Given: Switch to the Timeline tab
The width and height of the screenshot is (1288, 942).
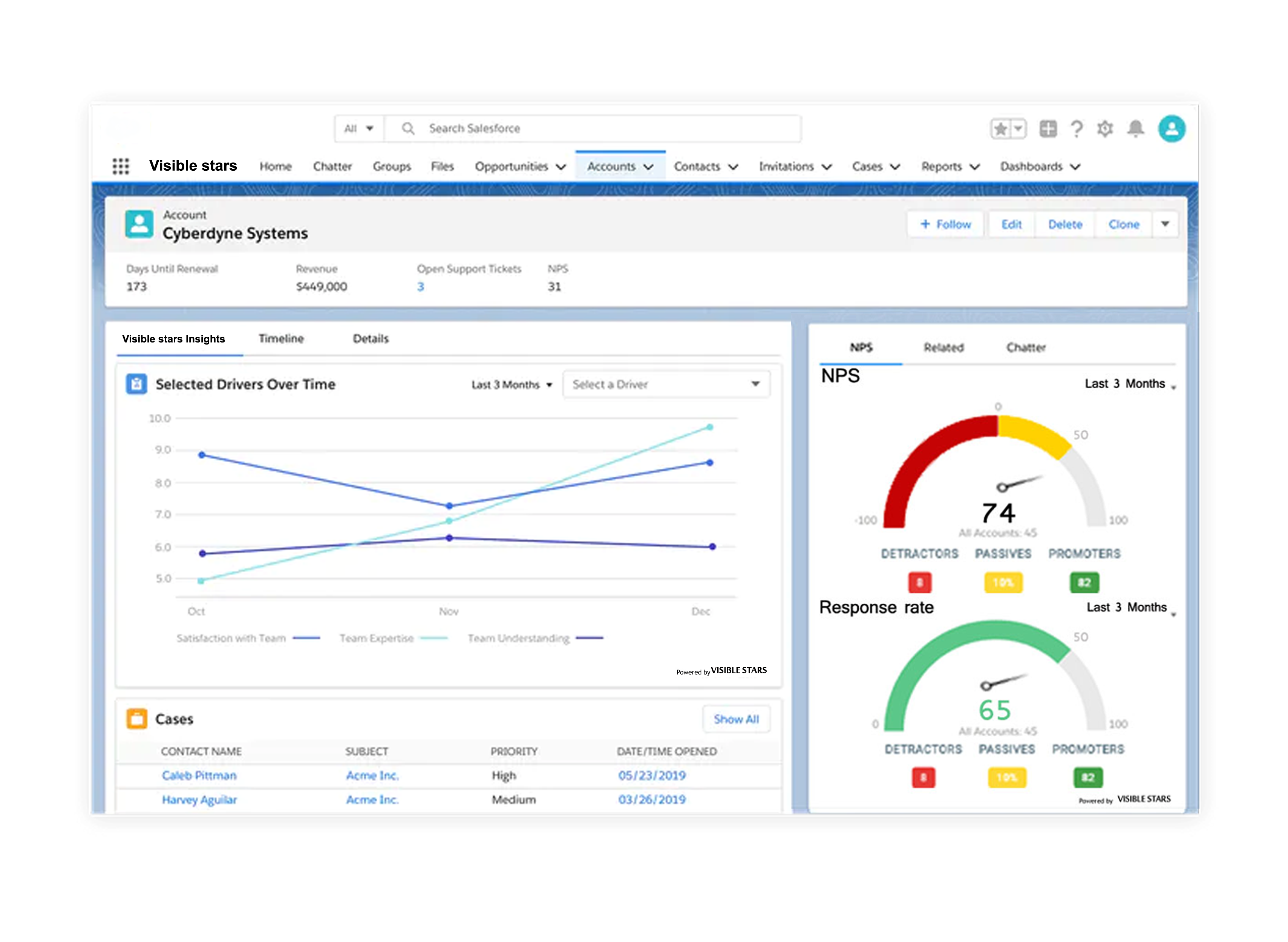Looking at the screenshot, I should click(281, 339).
